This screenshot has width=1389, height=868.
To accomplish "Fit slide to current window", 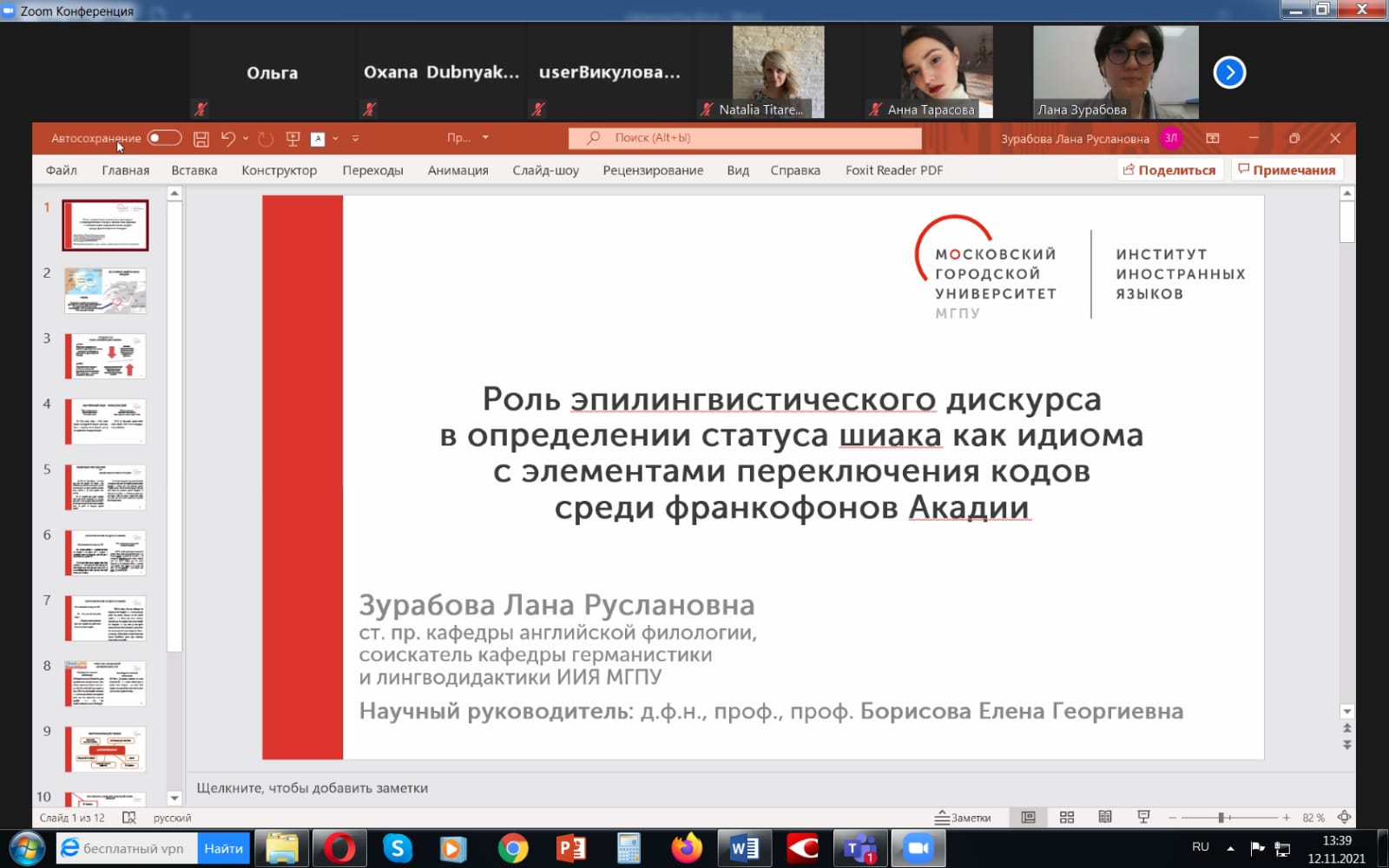I will (1345, 817).
